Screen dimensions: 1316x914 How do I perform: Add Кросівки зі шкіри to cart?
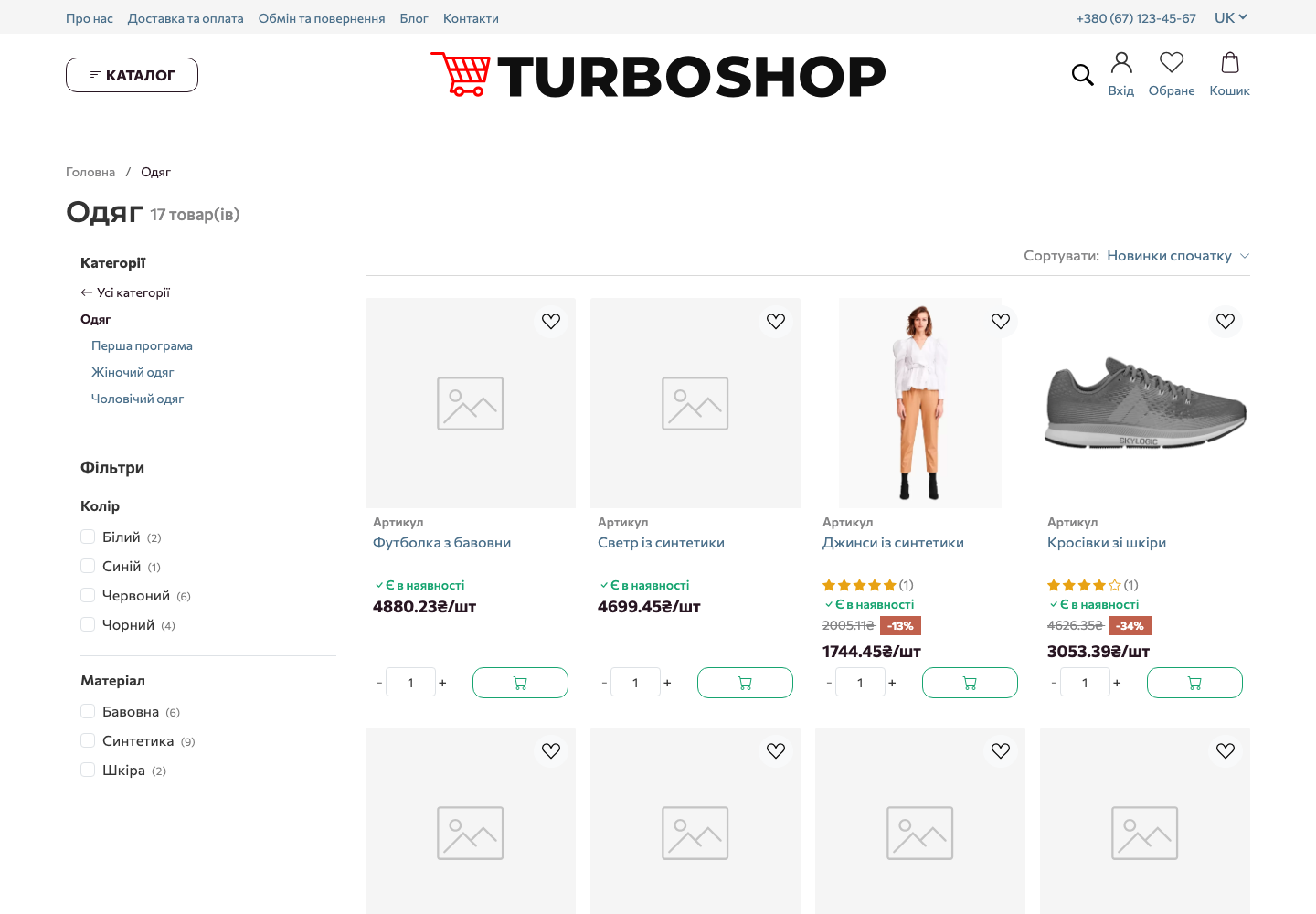(x=1194, y=683)
